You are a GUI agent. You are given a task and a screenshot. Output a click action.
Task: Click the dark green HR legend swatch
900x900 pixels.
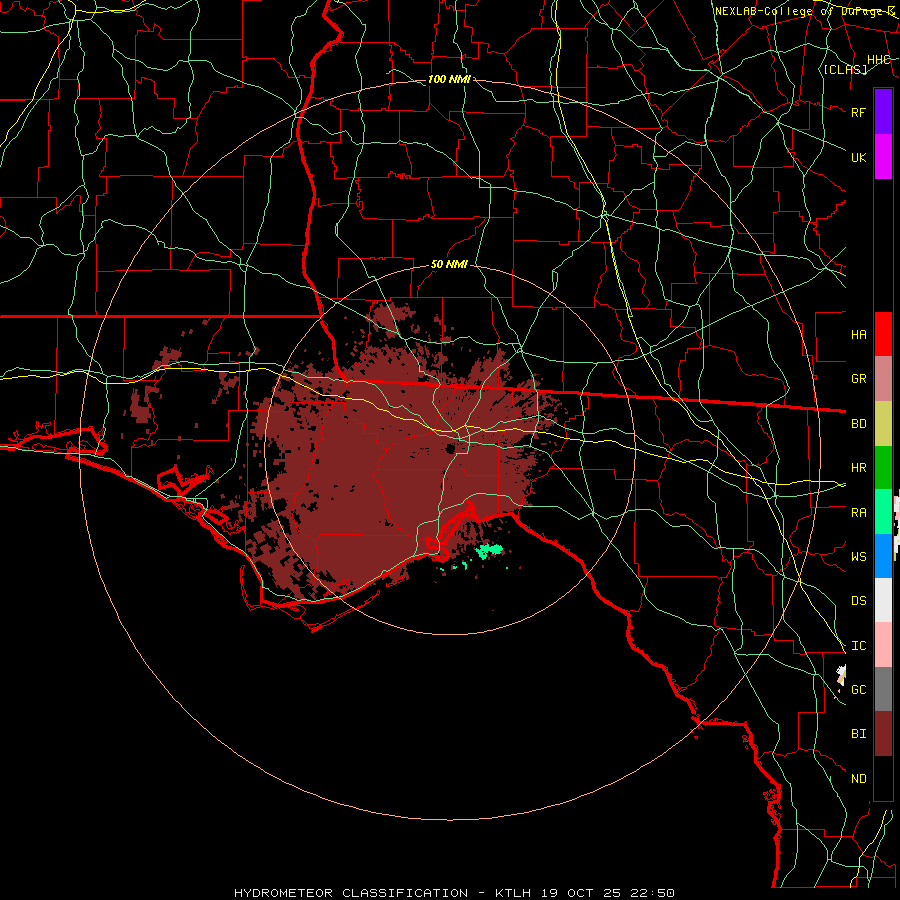click(x=883, y=467)
